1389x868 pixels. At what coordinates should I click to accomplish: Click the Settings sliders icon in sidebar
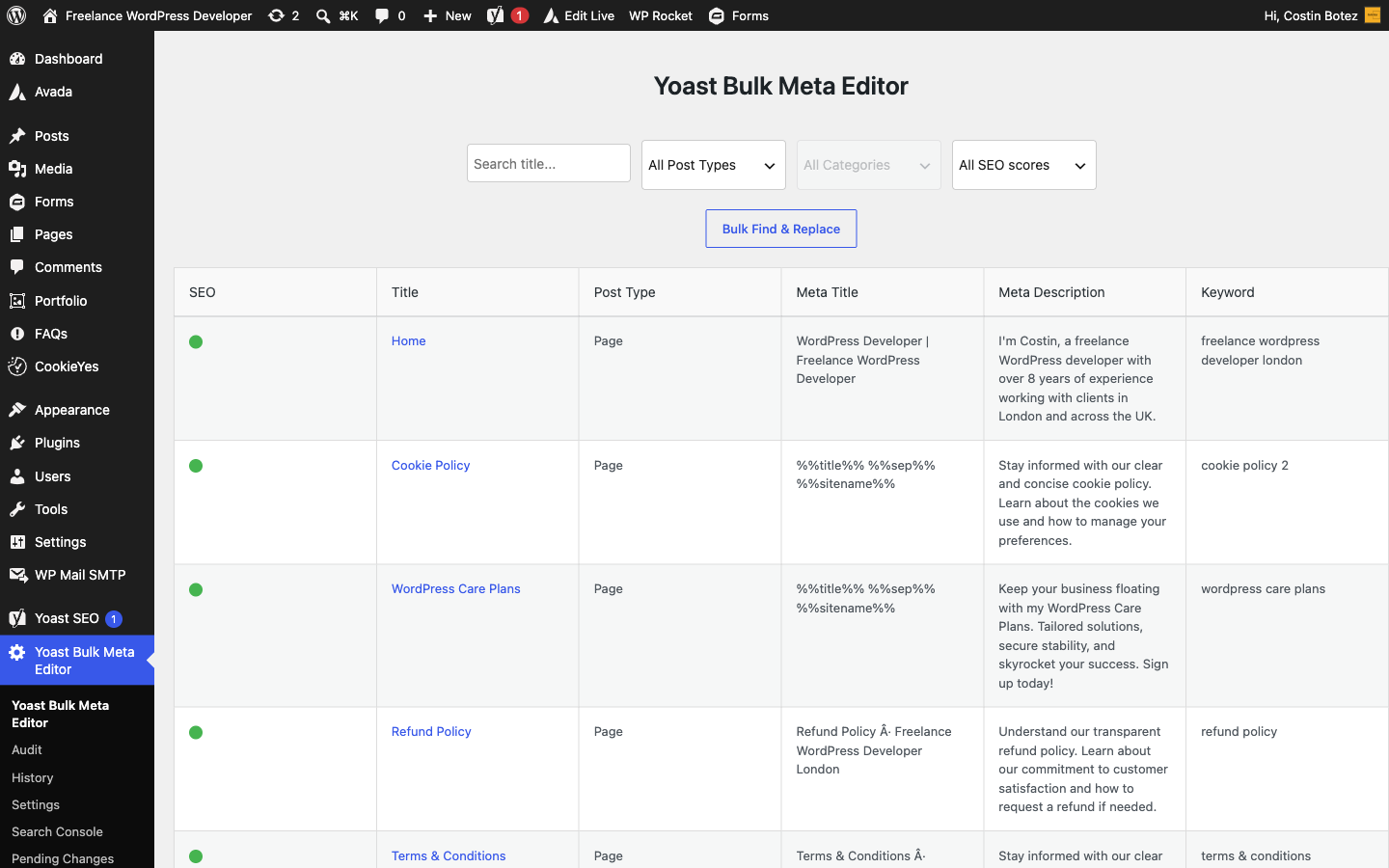pyautogui.click(x=17, y=542)
